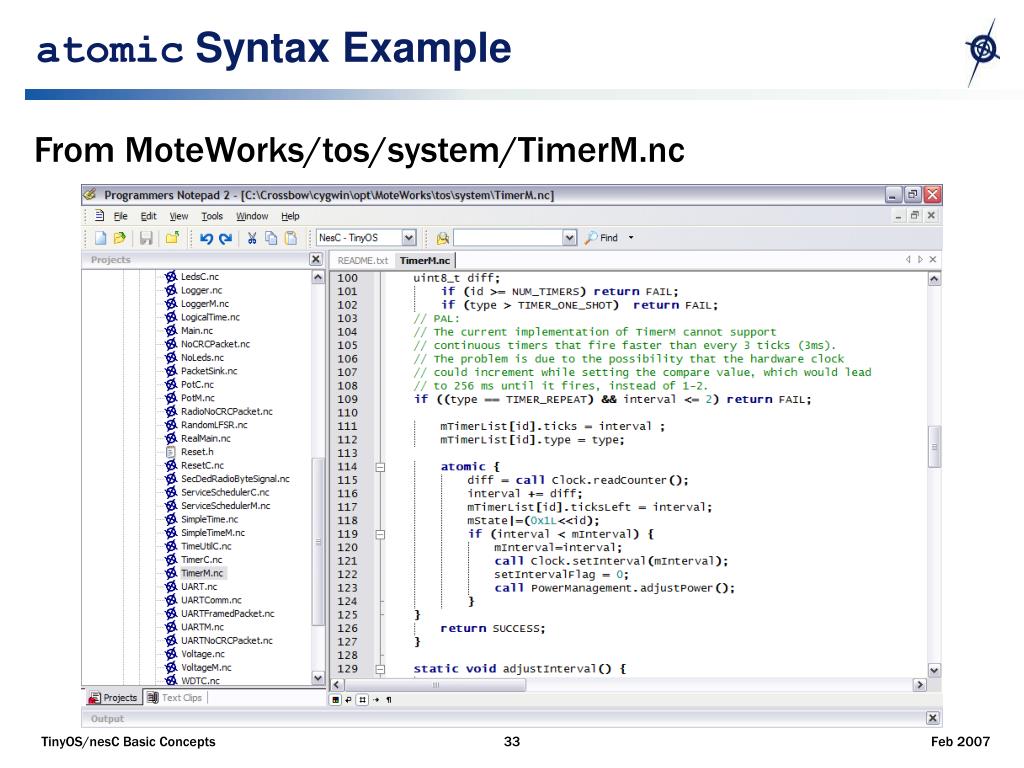Click the next tab arrow at editor right
Viewport: 1024px width, 768px height.
click(x=920, y=259)
